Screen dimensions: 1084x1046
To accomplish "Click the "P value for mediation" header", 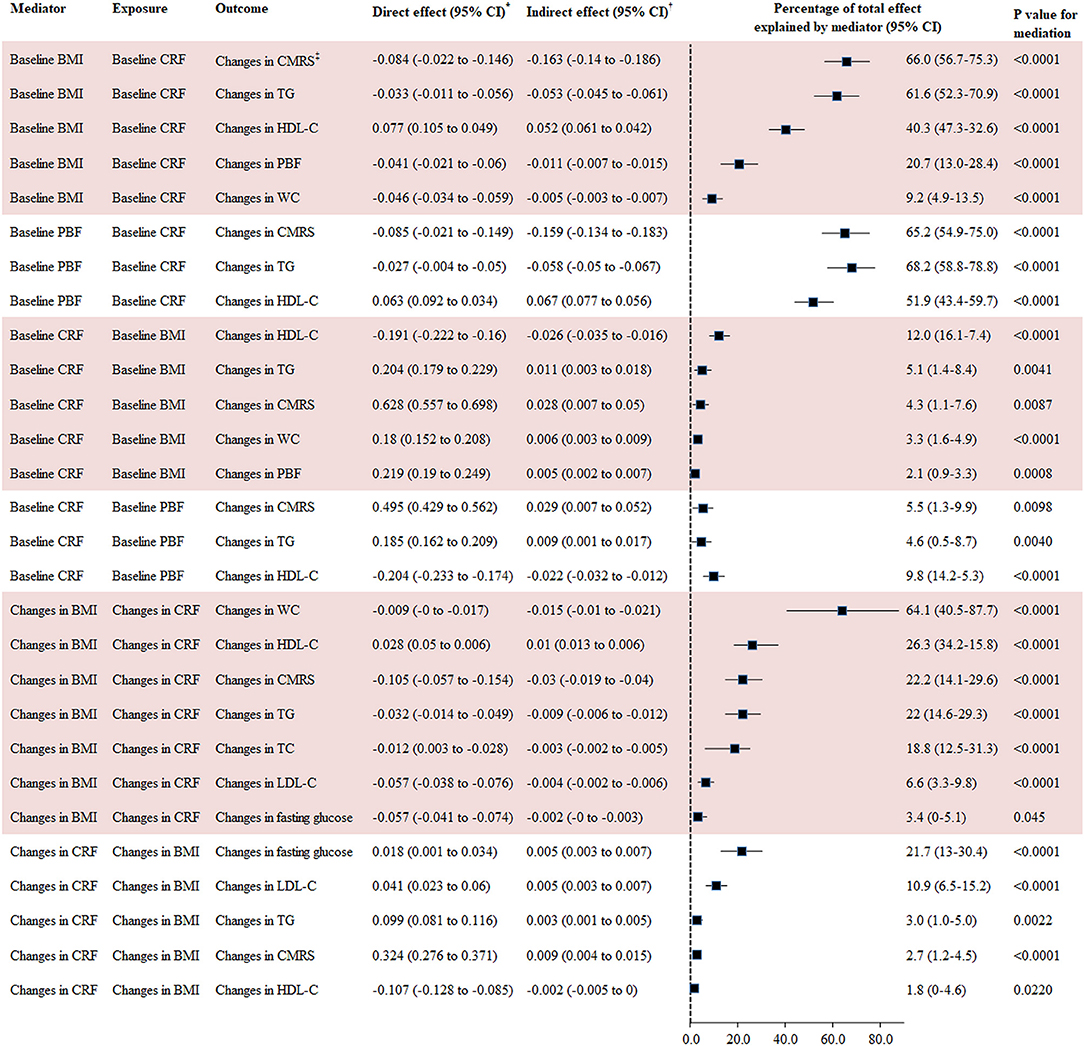I will (1042, 24).
